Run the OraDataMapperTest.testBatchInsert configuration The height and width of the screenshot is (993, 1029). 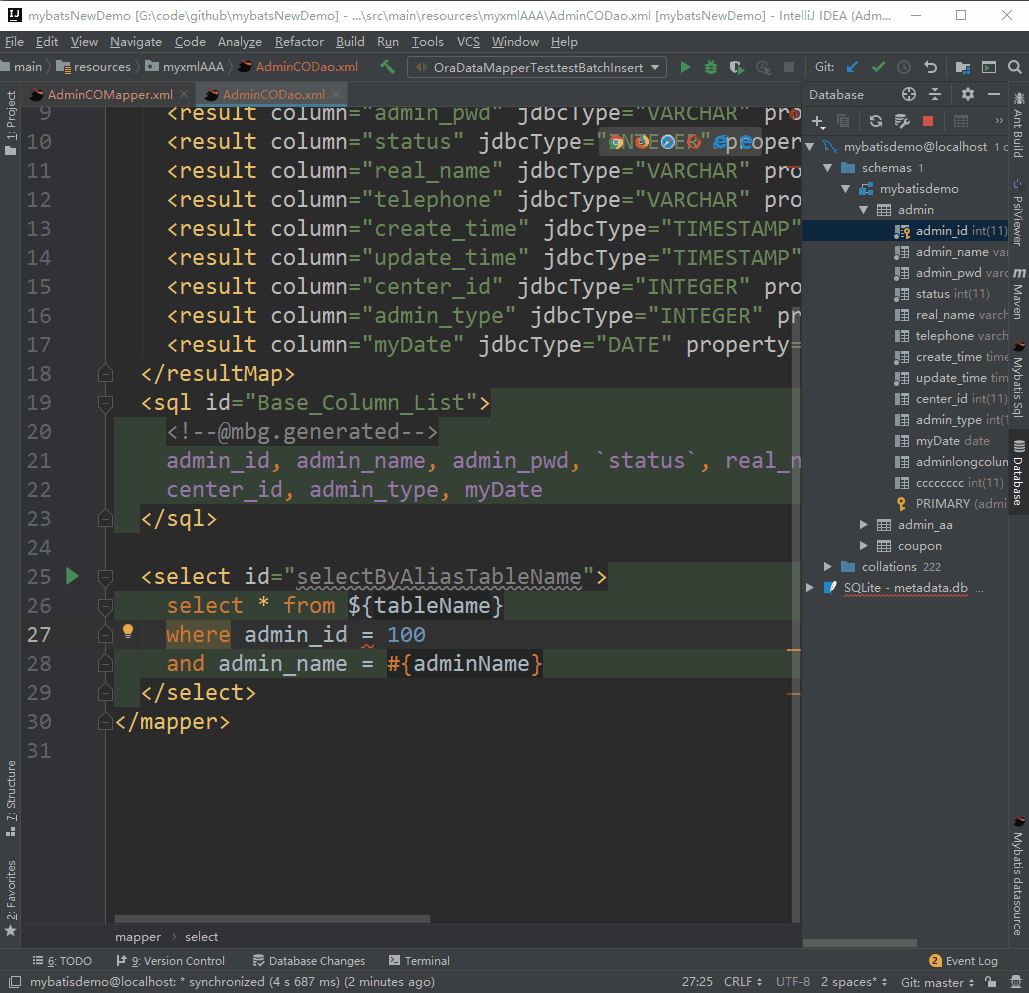[x=685, y=67]
